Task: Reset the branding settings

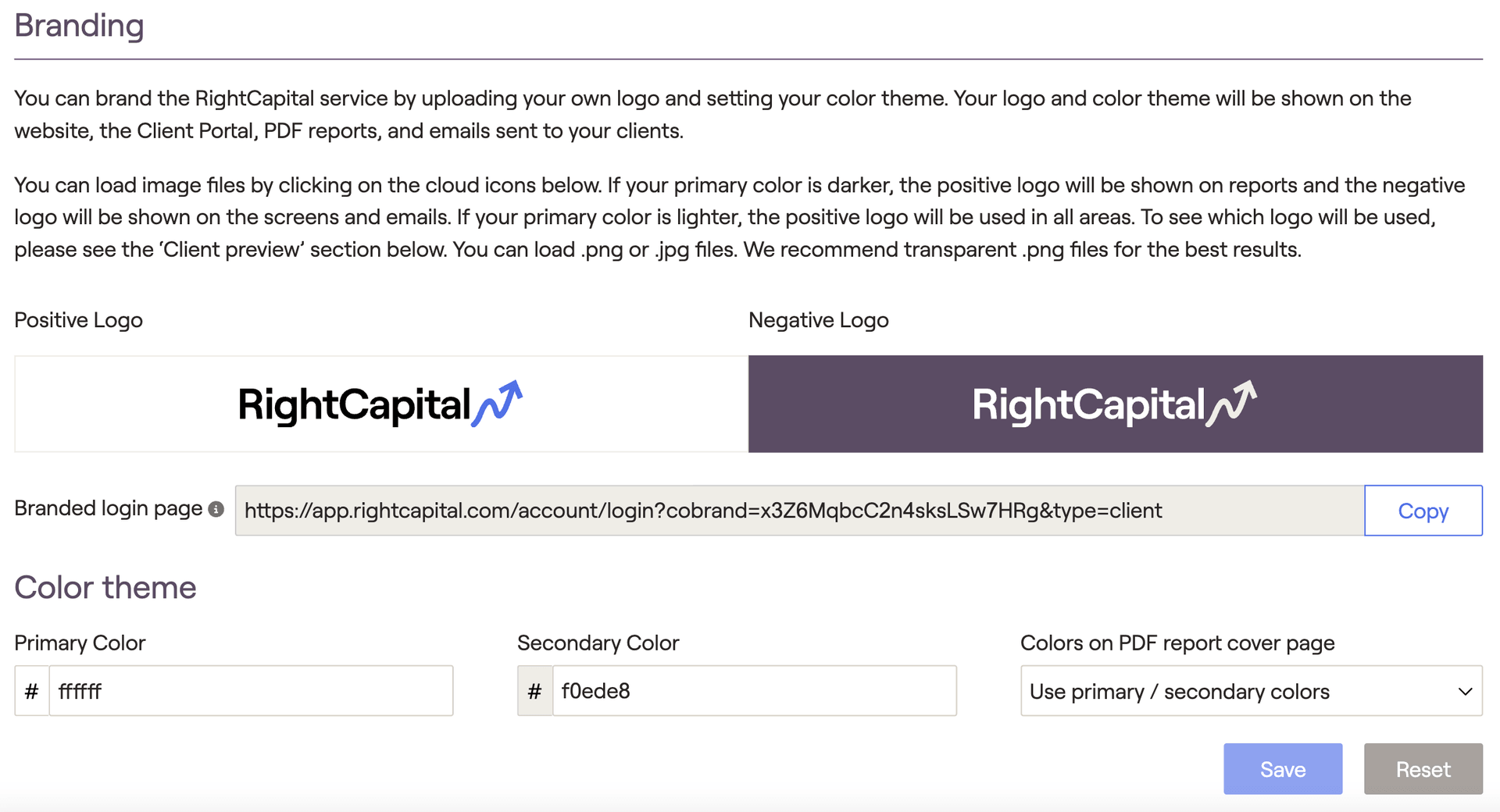Action: pyautogui.click(x=1423, y=769)
